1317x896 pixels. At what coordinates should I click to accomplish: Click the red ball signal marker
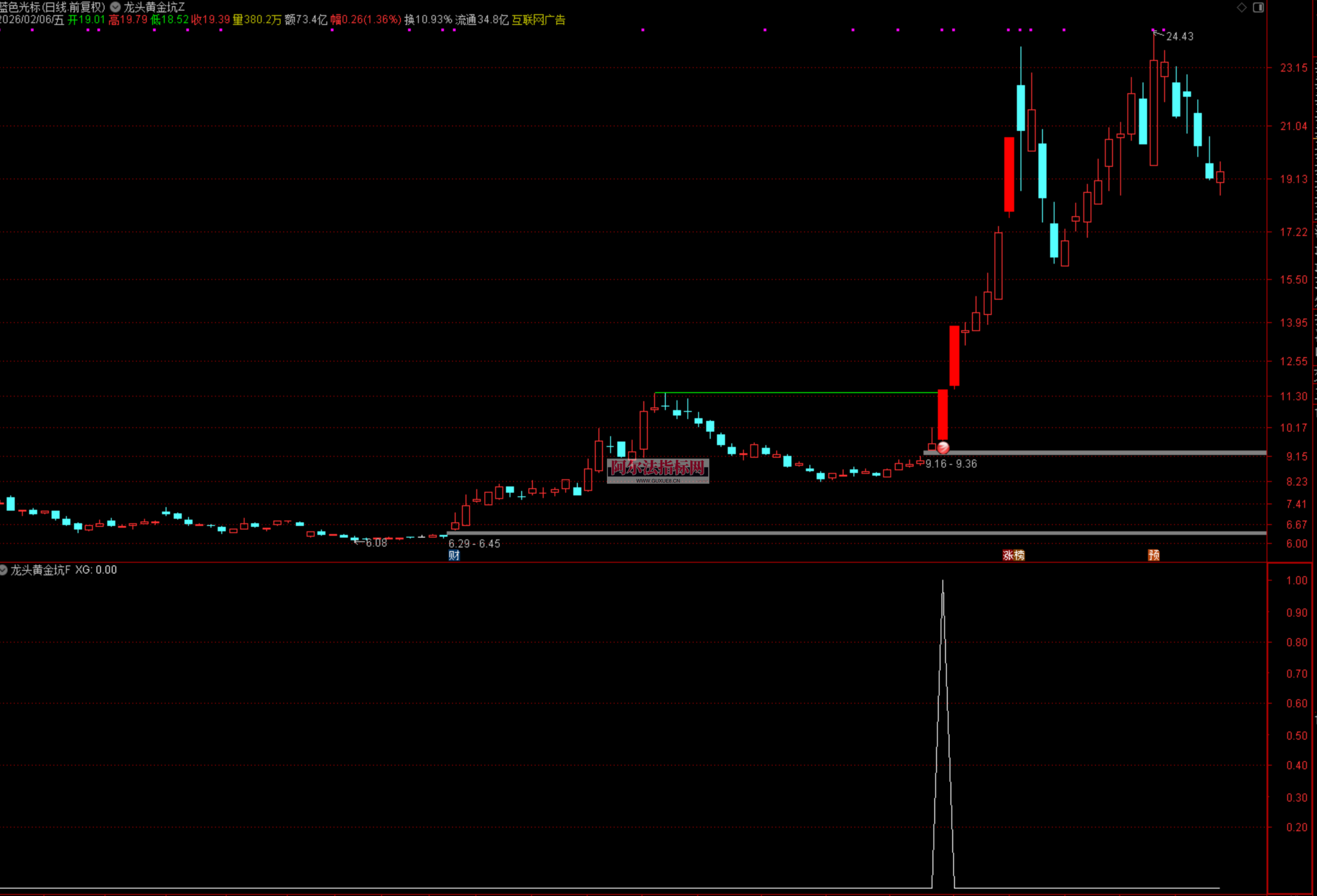(x=943, y=447)
